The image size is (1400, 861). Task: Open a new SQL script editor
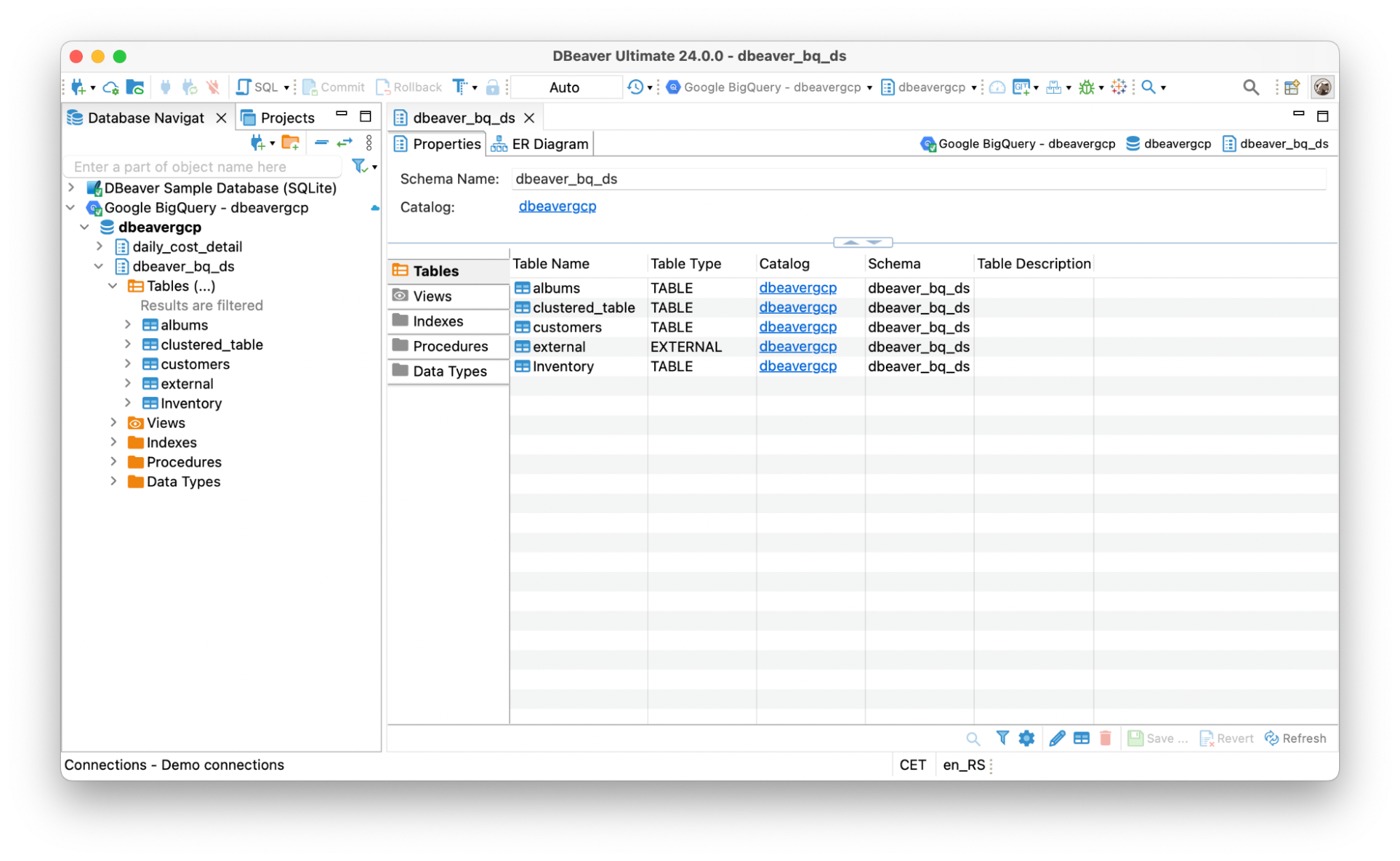[257, 87]
